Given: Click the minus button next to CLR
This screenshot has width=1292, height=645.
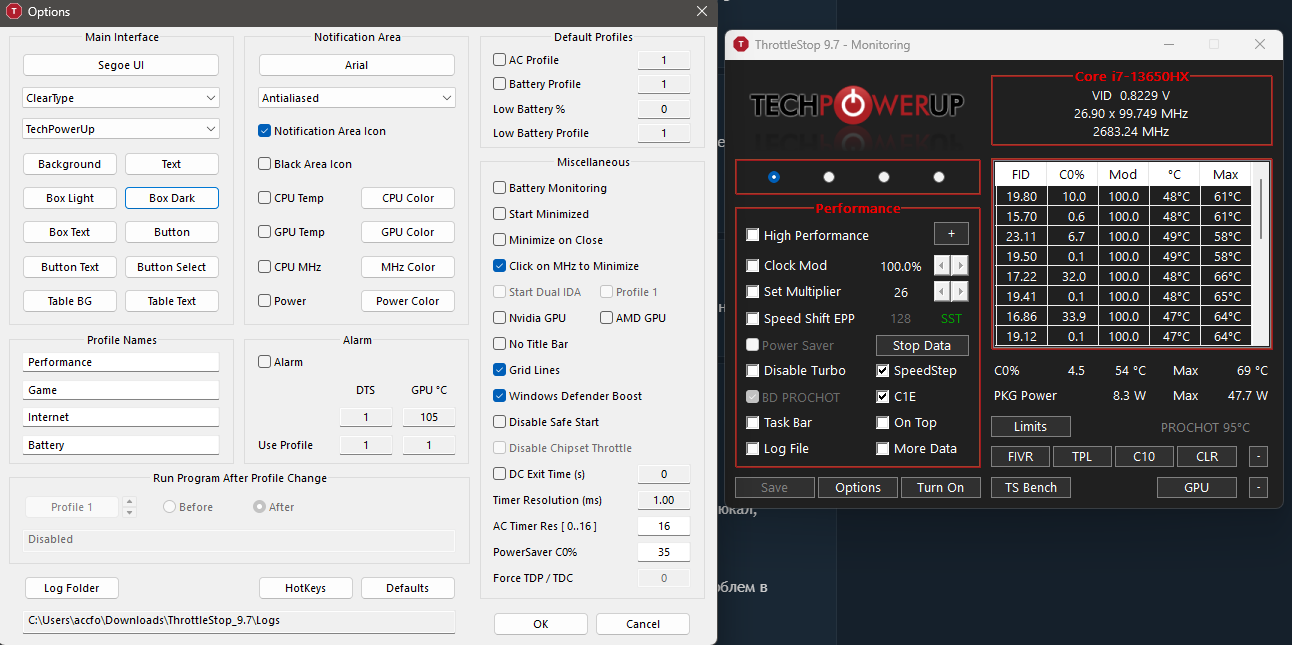Looking at the screenshot, I should tap(1258, 457).
